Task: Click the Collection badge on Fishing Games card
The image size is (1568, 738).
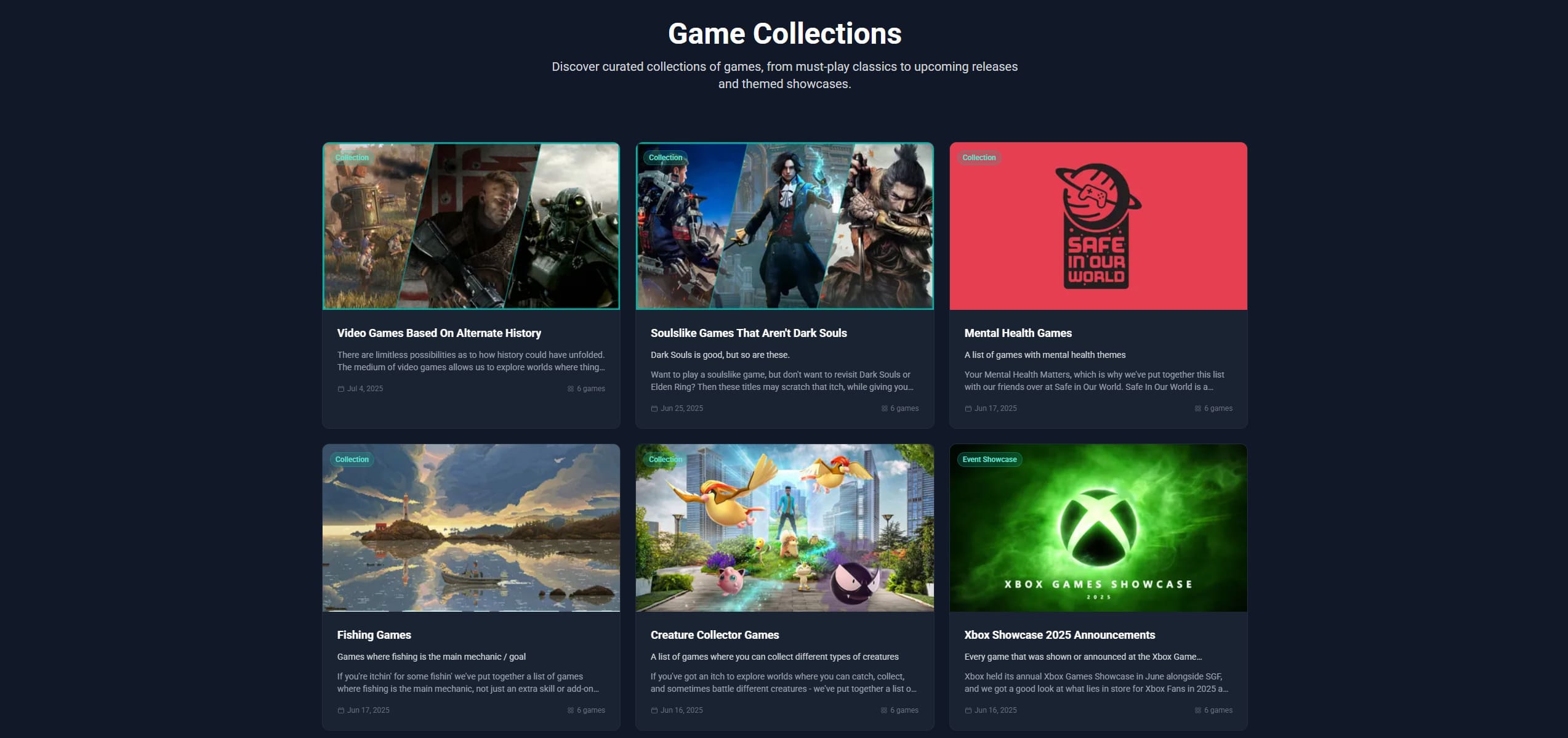Action: click(352, 460)
